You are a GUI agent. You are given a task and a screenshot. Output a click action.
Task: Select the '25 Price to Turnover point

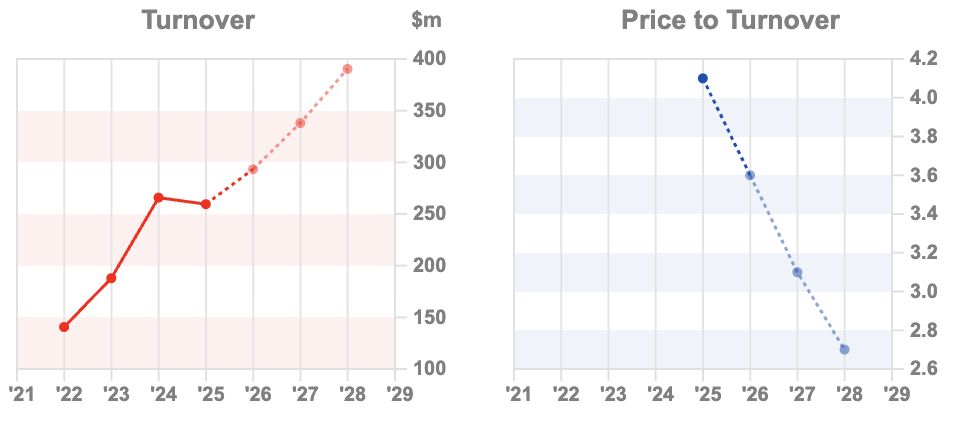coord(703,78)
